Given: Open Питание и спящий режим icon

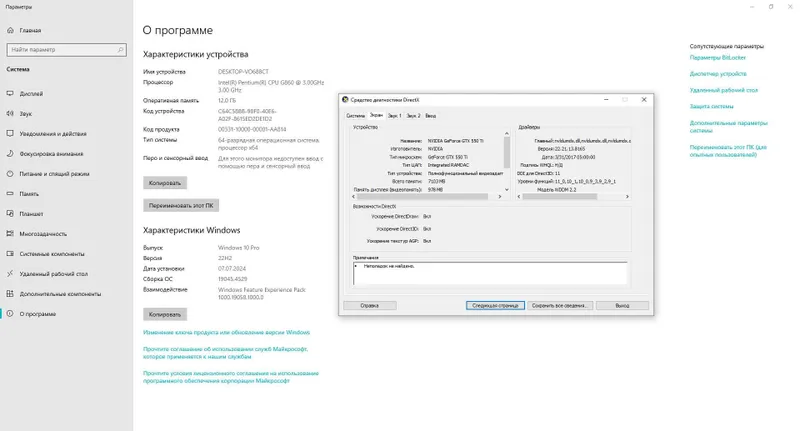Looking at the screenshot, I should click(10, 174).
